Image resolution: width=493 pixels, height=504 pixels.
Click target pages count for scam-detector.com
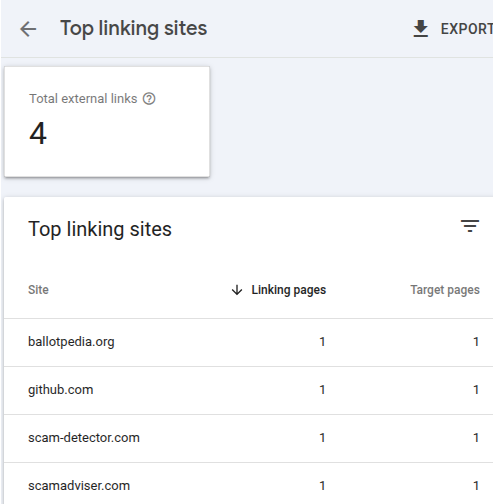[476, 438]
